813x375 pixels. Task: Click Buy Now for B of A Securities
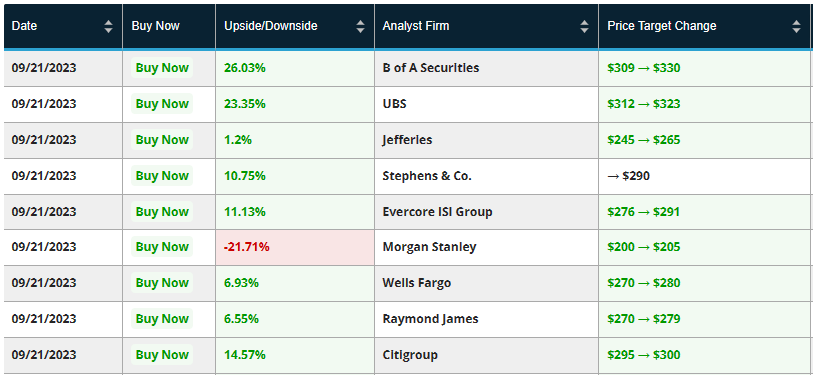click(162, 68)
